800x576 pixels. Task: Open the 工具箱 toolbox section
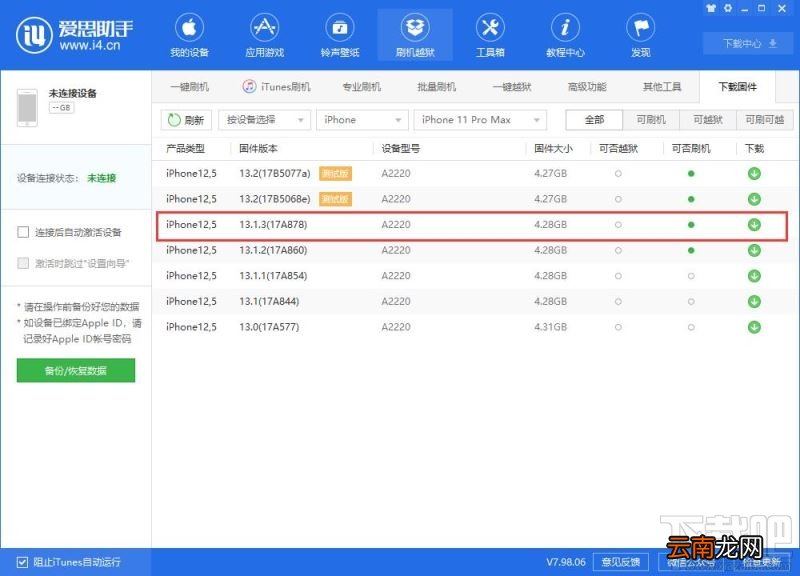pos(490,36)
